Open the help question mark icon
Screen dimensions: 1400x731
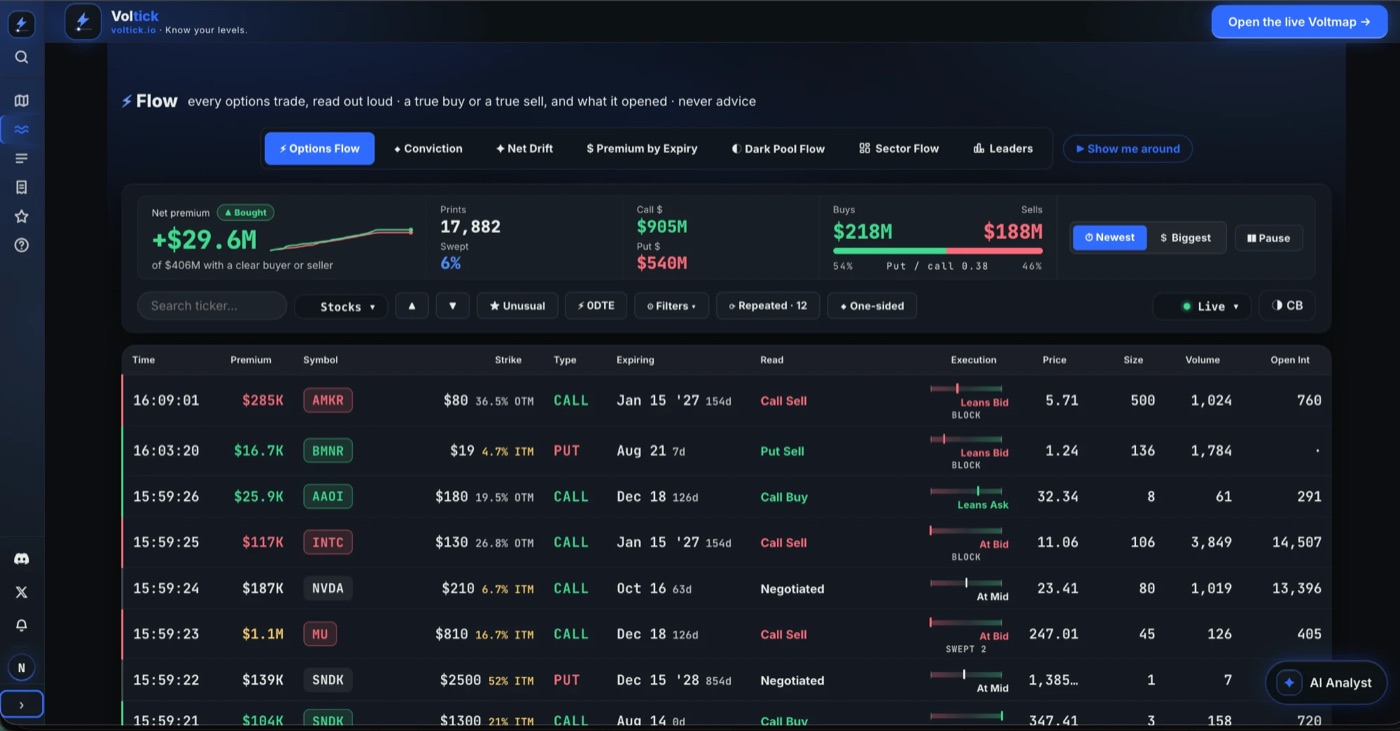point(21,245)
